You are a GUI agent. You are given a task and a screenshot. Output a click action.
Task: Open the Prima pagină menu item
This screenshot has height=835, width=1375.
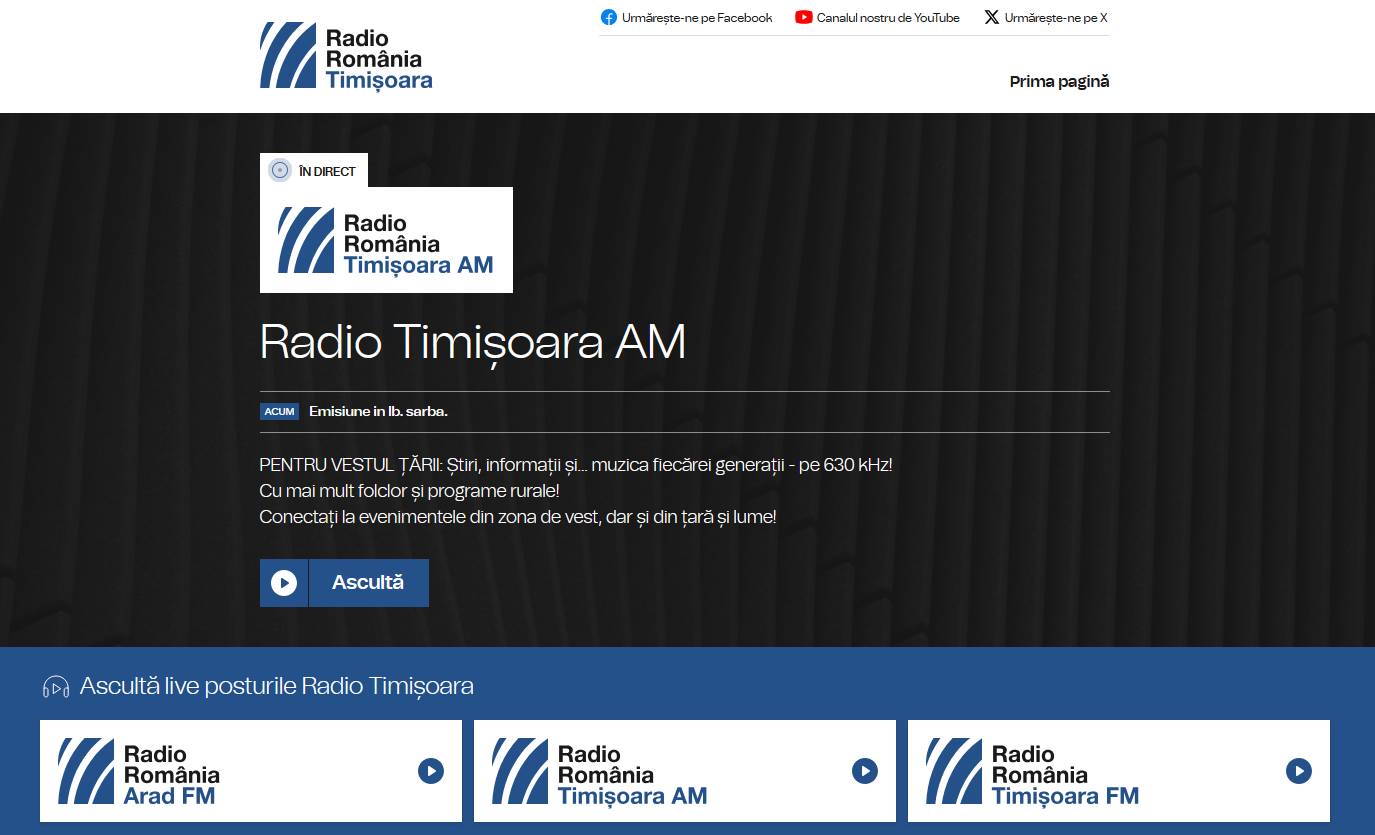click(1059, 82)
